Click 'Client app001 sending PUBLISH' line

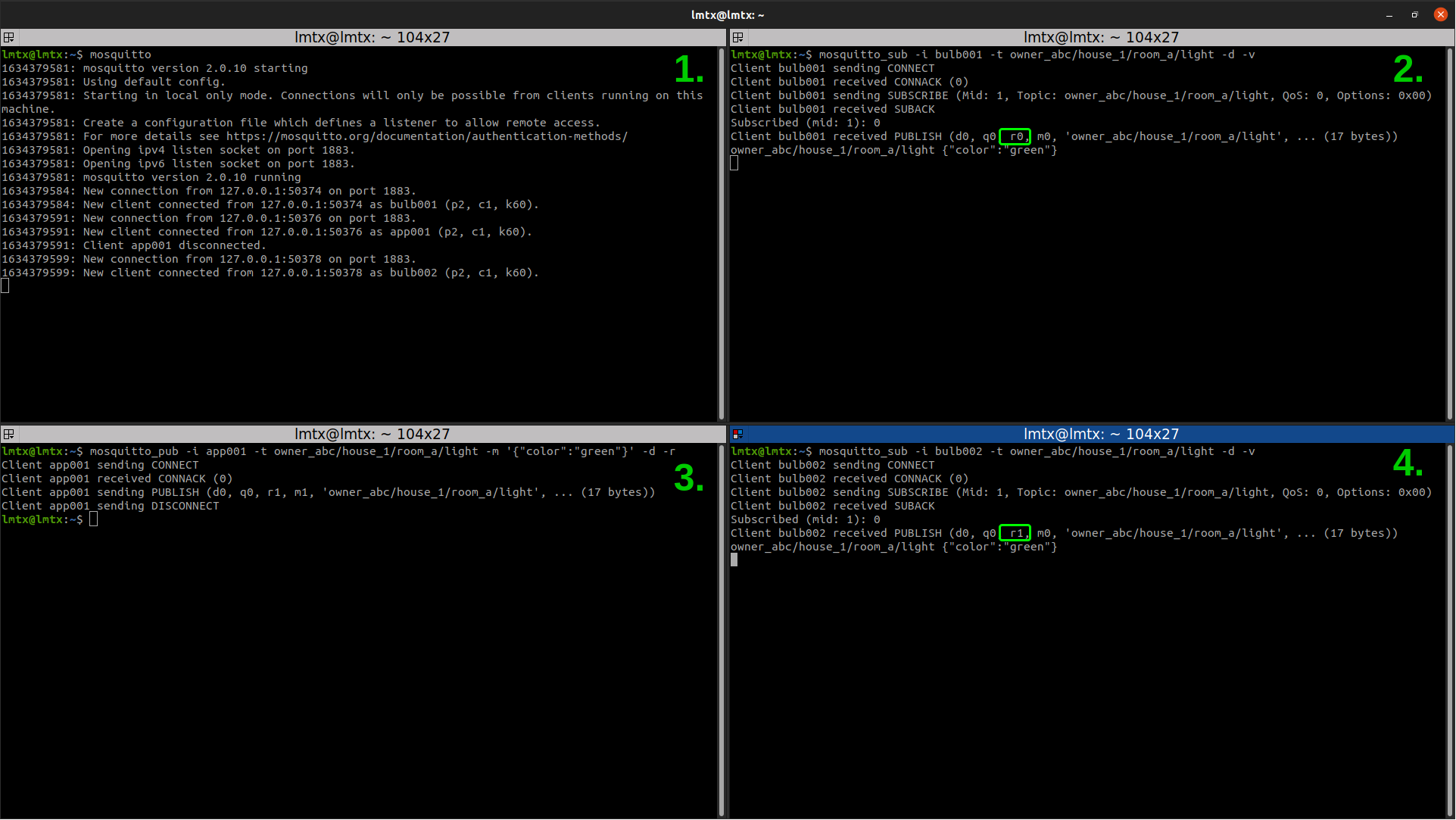tap(329, 492)
